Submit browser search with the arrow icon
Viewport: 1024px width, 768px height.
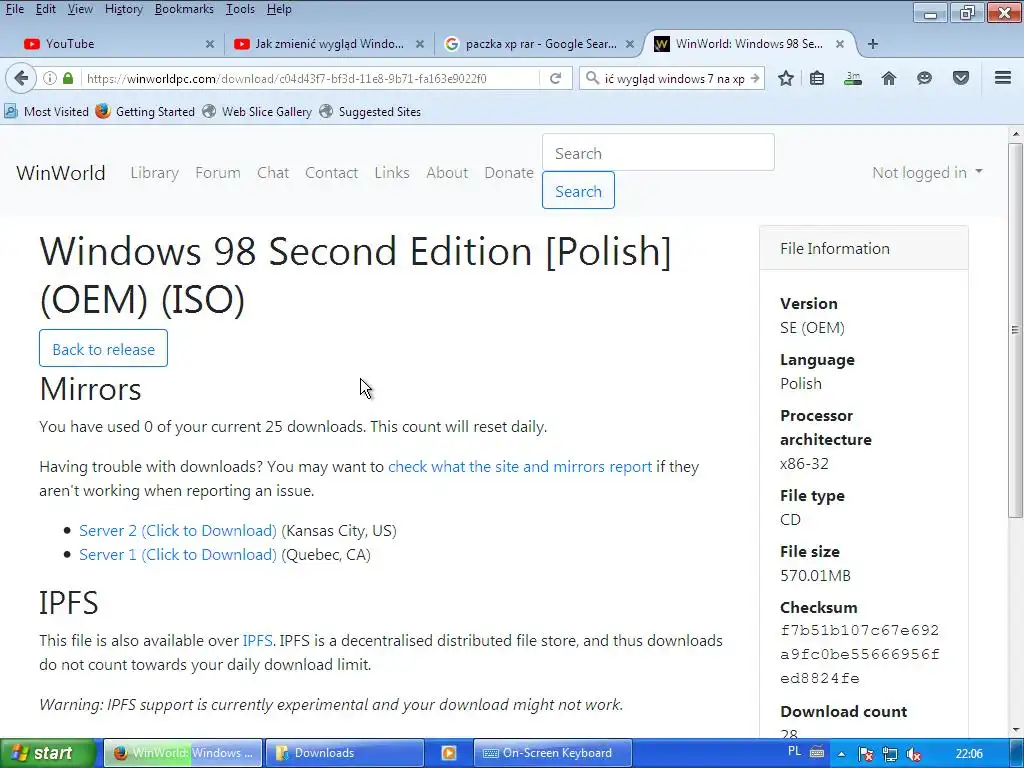(x=755, y=78)
